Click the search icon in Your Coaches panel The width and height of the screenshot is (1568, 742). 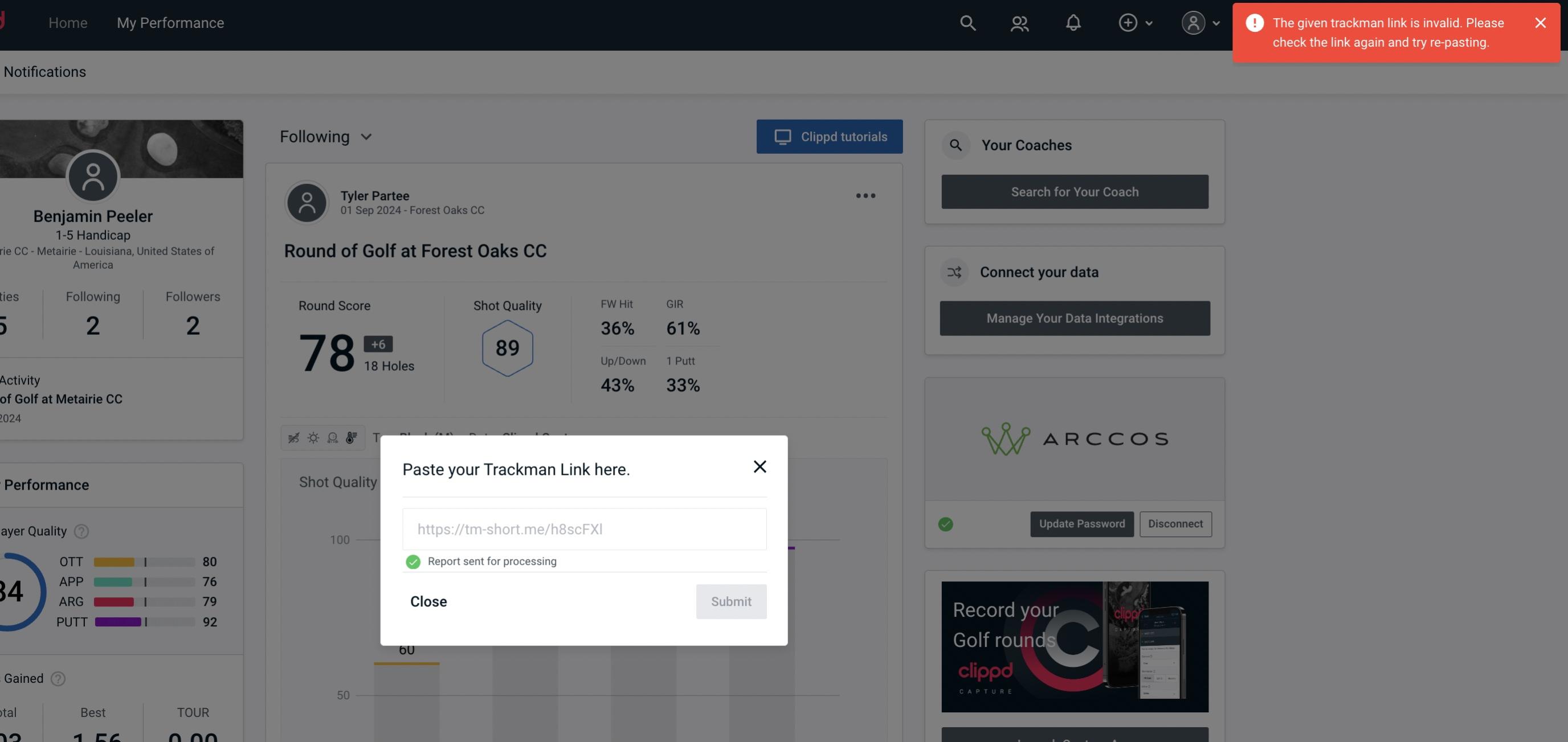(956, 144)
